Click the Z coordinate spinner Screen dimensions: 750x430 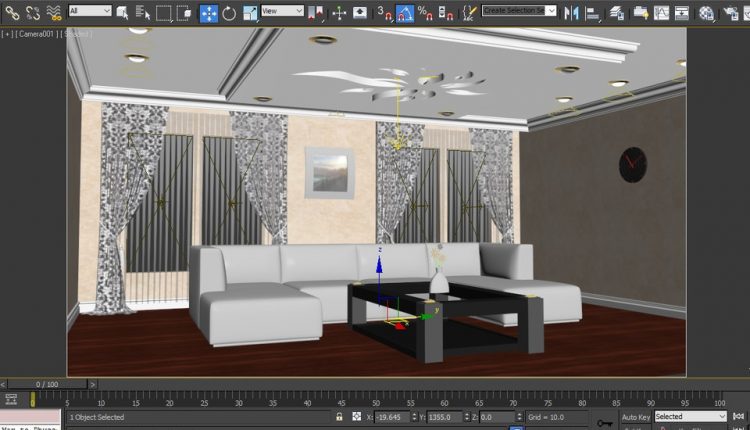[519, 417]
